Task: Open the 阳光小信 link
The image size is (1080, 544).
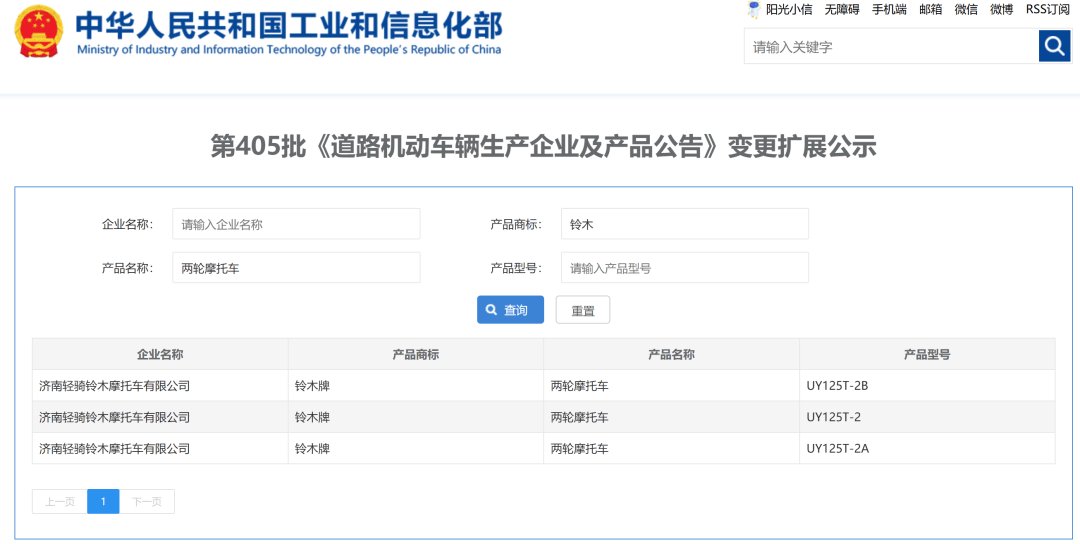Action: tap(789, 10)
